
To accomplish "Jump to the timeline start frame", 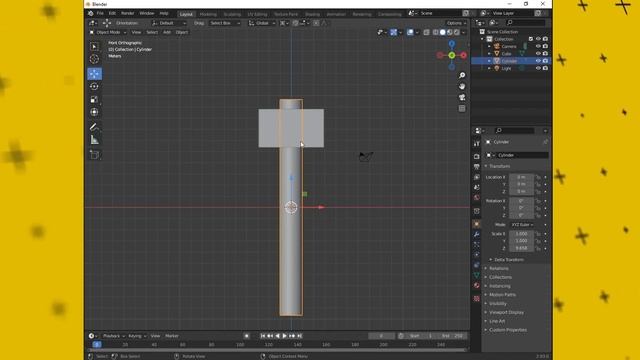I will click(263, 336).
